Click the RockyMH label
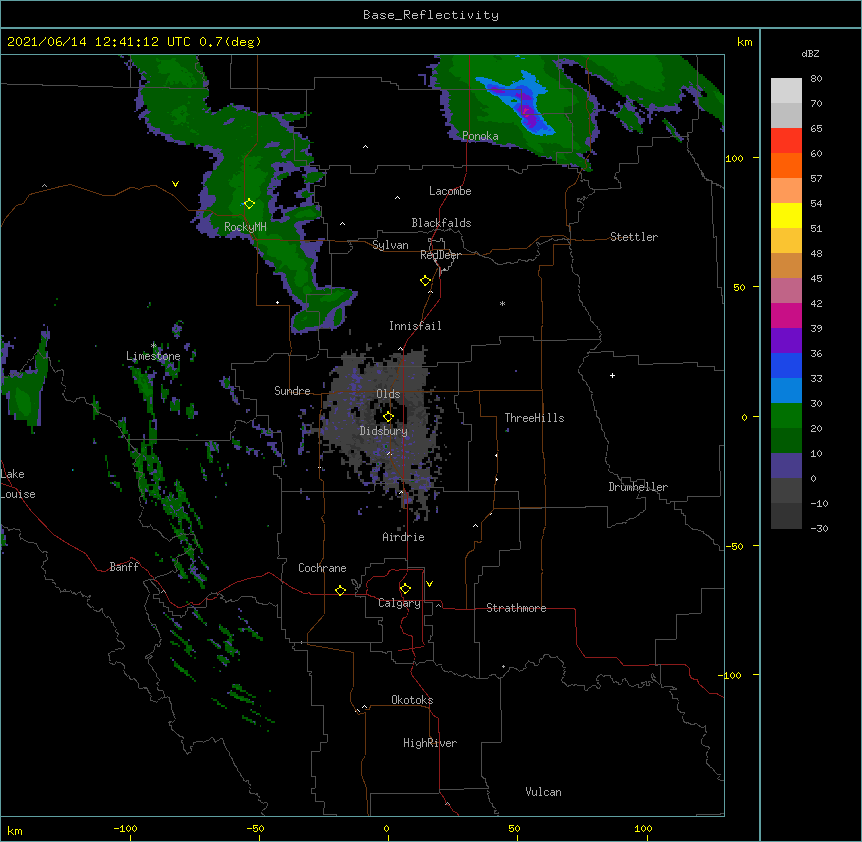 [245, 227]
